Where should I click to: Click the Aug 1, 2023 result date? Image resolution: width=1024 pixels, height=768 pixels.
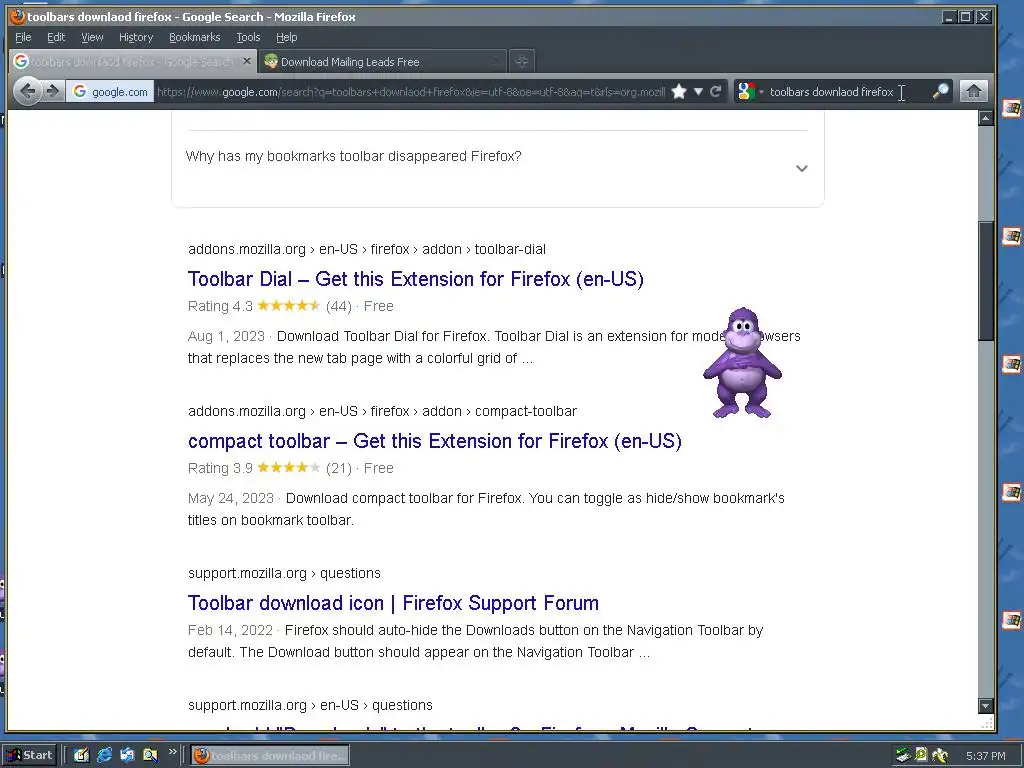pyautogui.click(x=226, y=336)
